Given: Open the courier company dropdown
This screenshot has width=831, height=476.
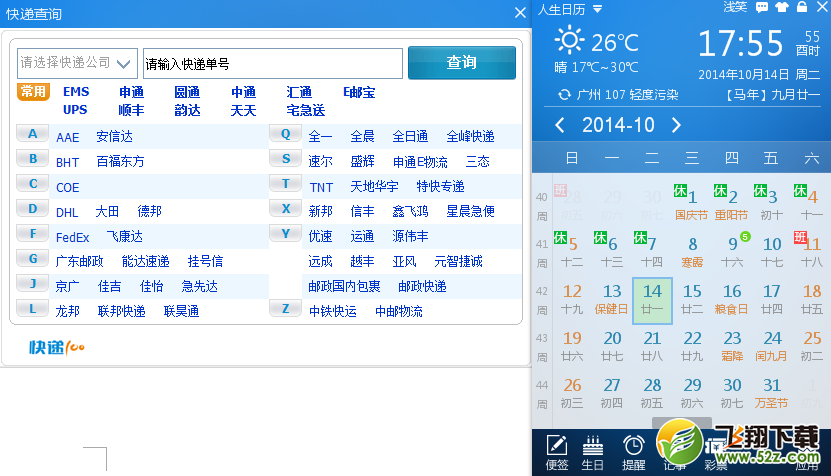Looking at the screenshot, I should 77,63.
